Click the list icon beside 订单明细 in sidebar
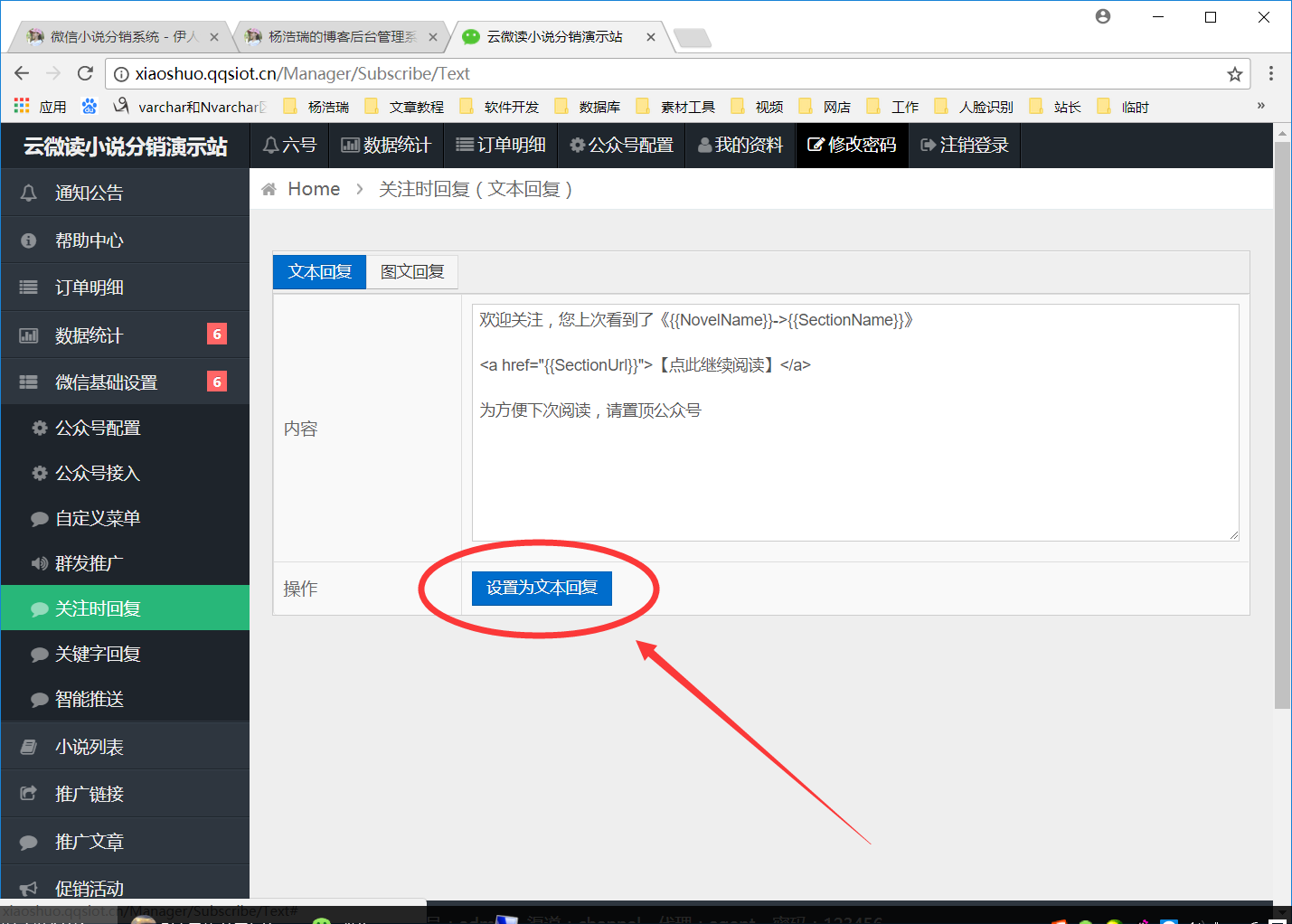1292x924 pixels. point(29,288)
